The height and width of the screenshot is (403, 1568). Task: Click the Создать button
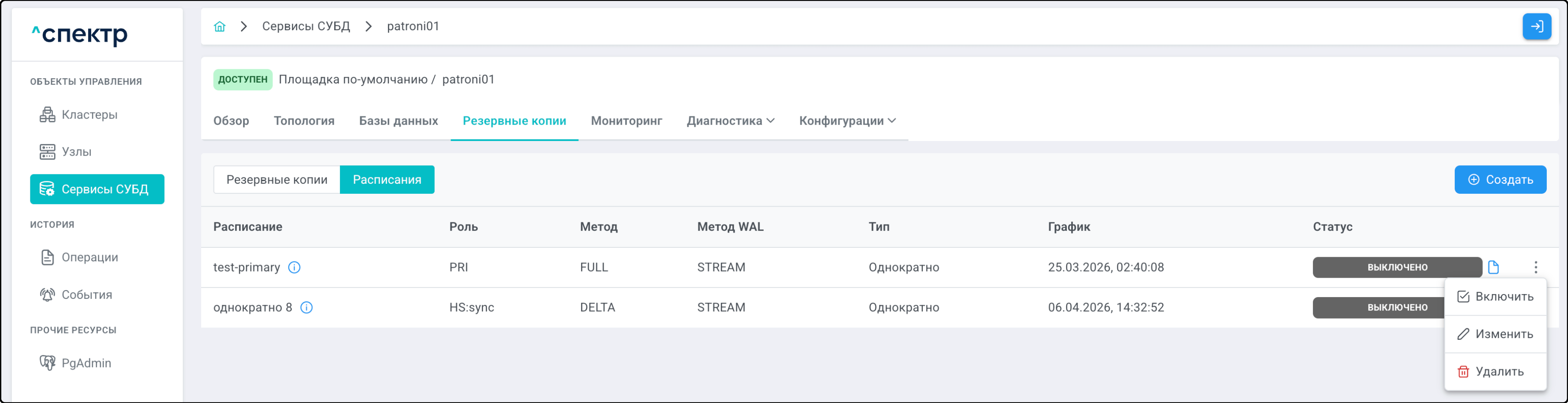pyautogui.click(x=1500, y=179)
